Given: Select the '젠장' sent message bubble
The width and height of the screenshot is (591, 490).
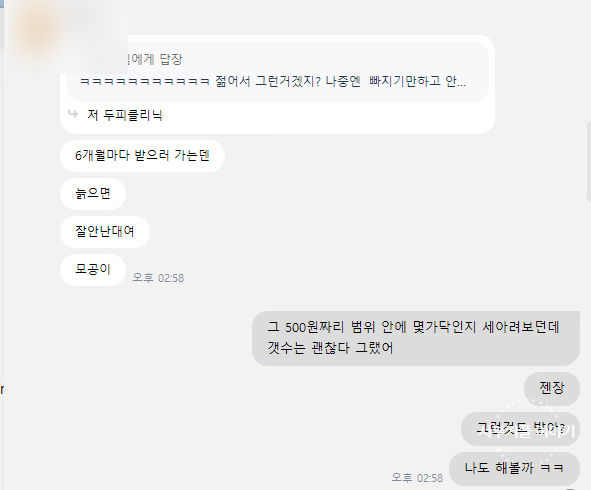Looking at the screenshot, I should point(552,388).
